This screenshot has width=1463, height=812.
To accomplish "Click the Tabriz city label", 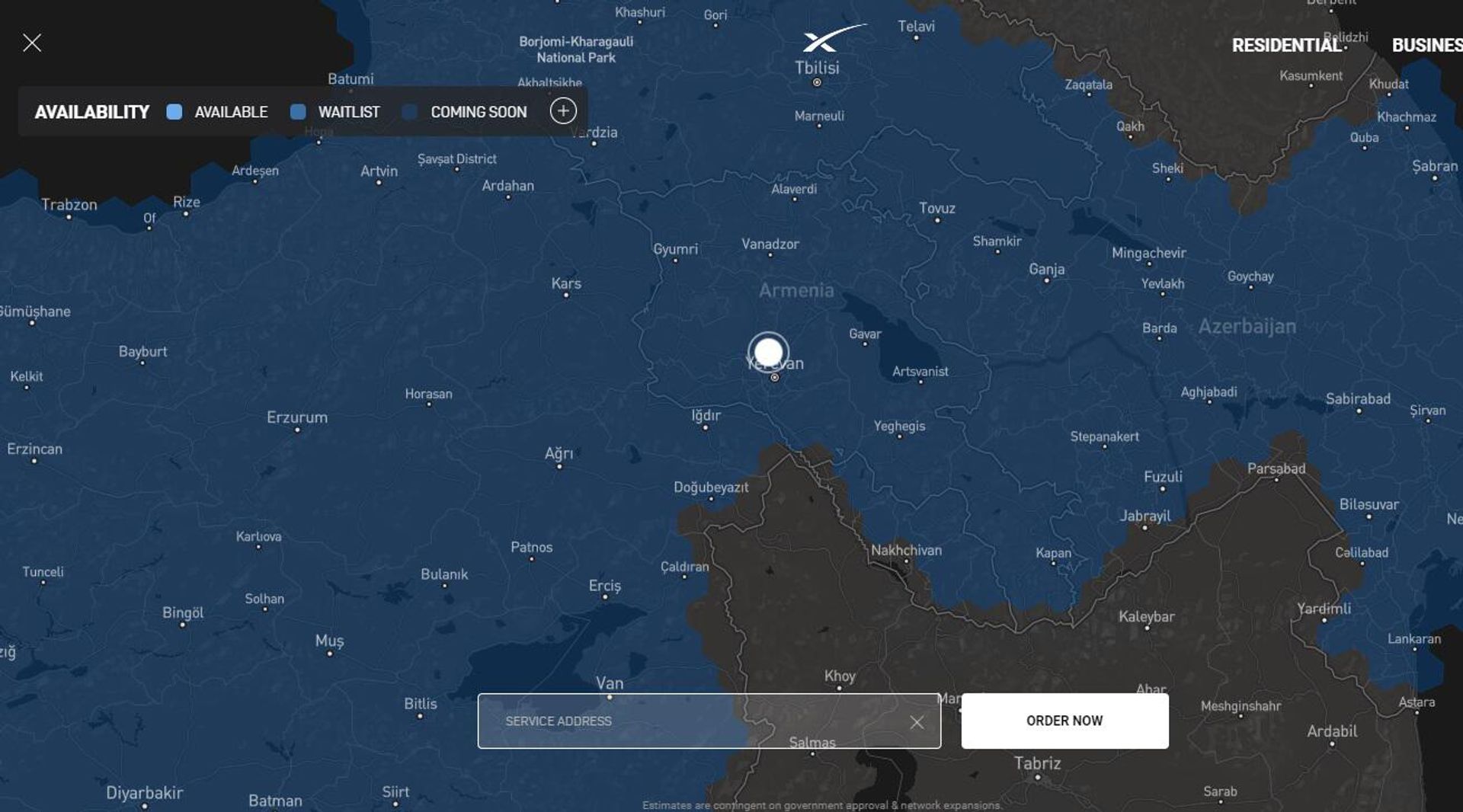I will pos(1037,763).
